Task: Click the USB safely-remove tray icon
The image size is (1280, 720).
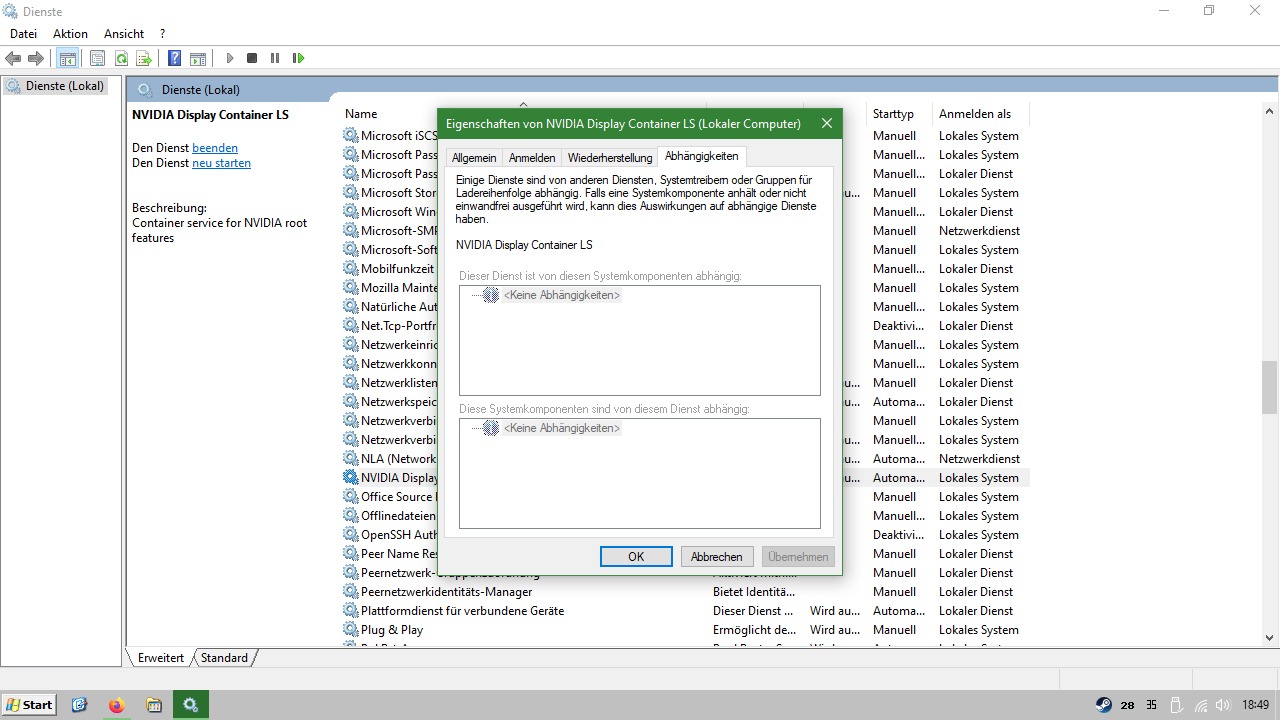Action: click(1177, 705)
